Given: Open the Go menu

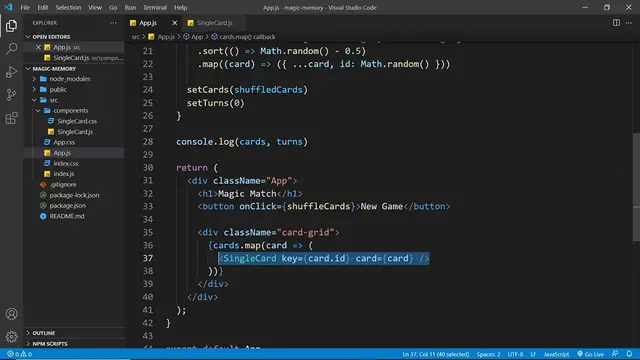Looking at the screenshot, I should click(x=113, y=7).
